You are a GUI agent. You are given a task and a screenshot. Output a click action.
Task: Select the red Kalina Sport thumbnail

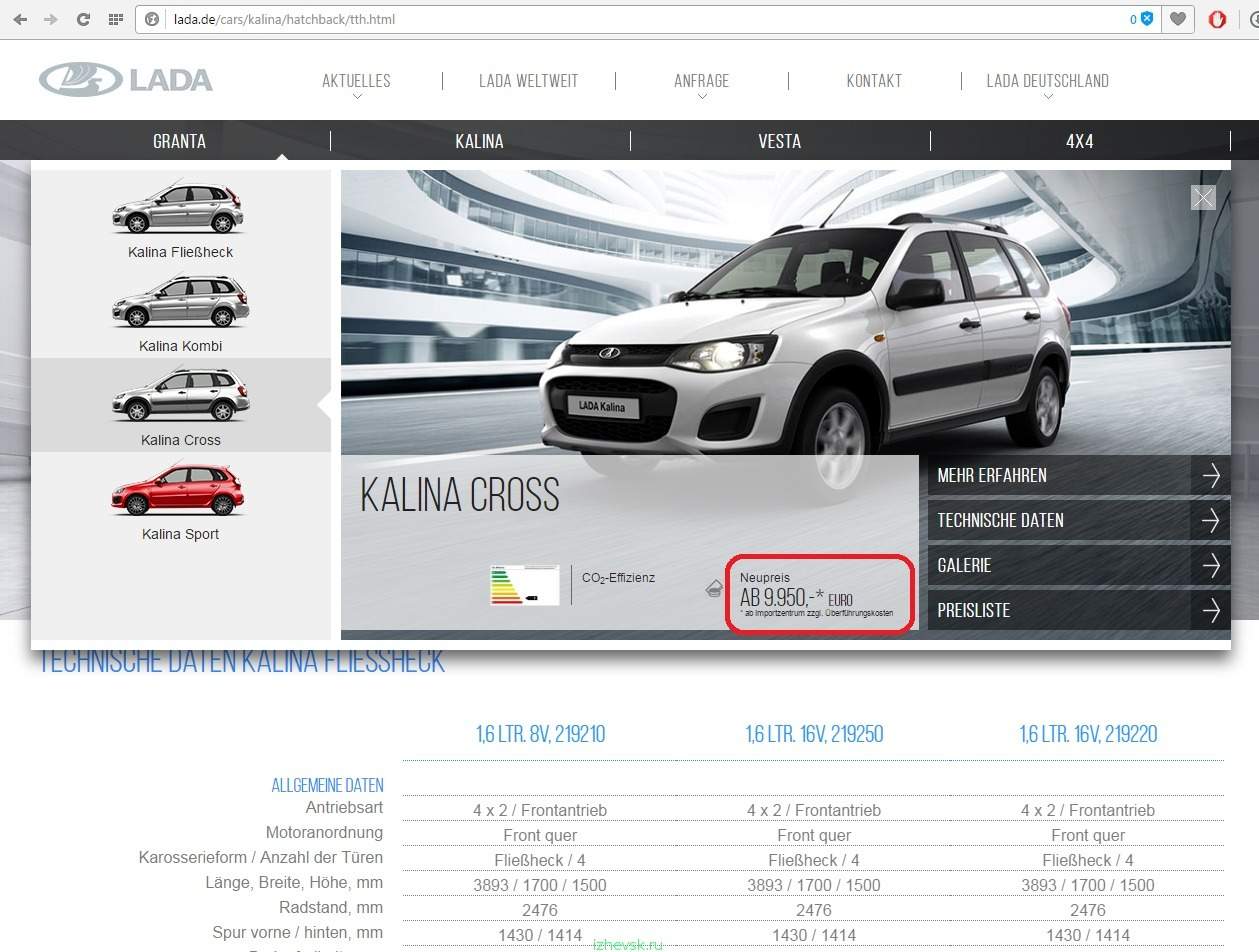[x=180, y=488]
